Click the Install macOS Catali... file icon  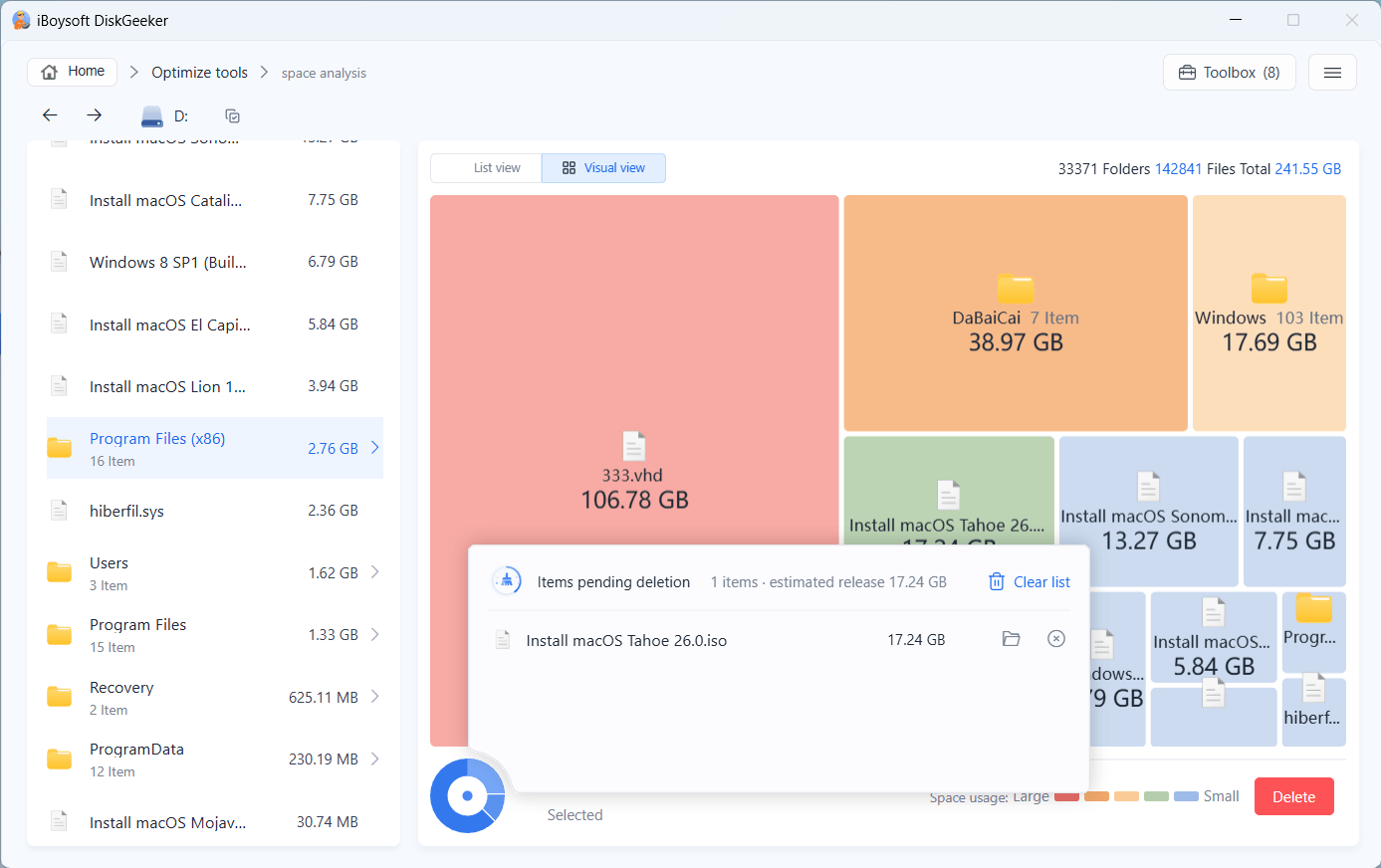point(59,199)
